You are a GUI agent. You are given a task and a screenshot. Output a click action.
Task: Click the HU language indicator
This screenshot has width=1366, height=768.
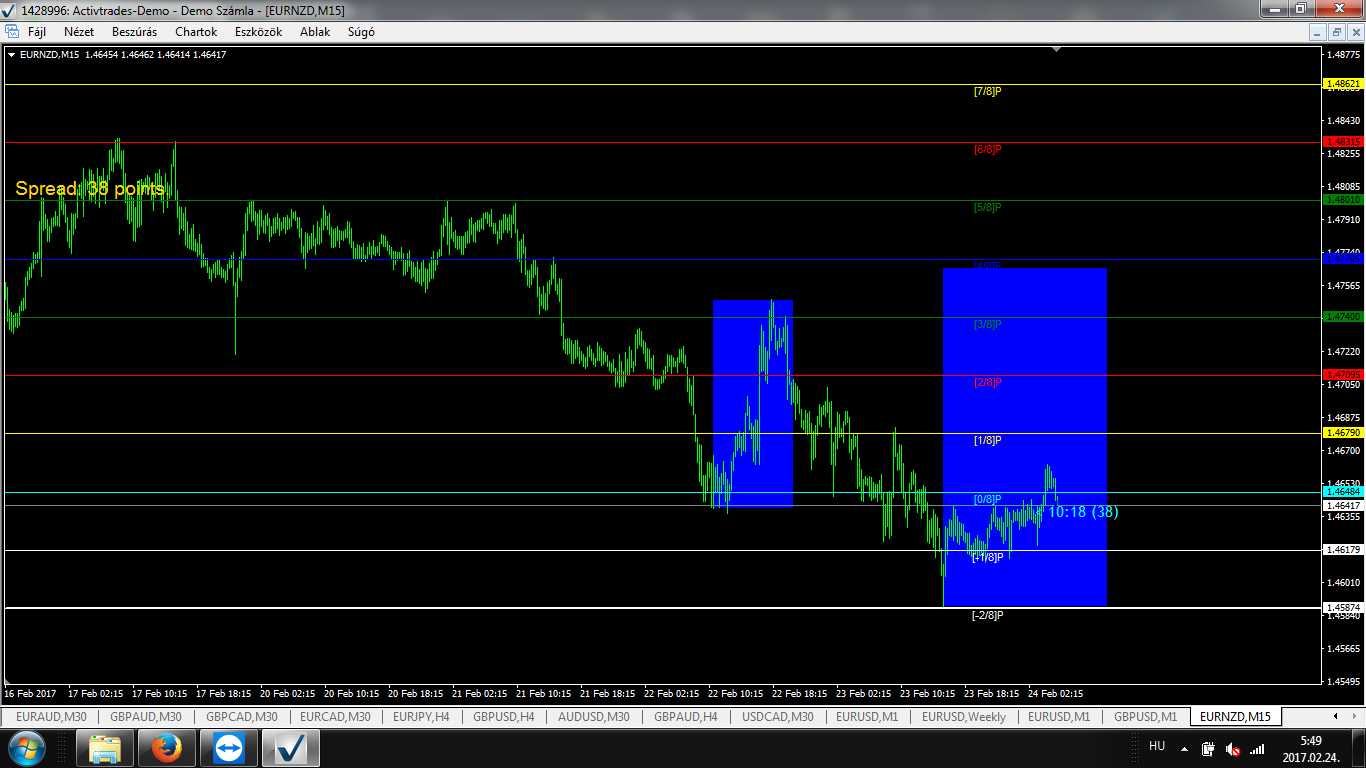pos(1157,746)
